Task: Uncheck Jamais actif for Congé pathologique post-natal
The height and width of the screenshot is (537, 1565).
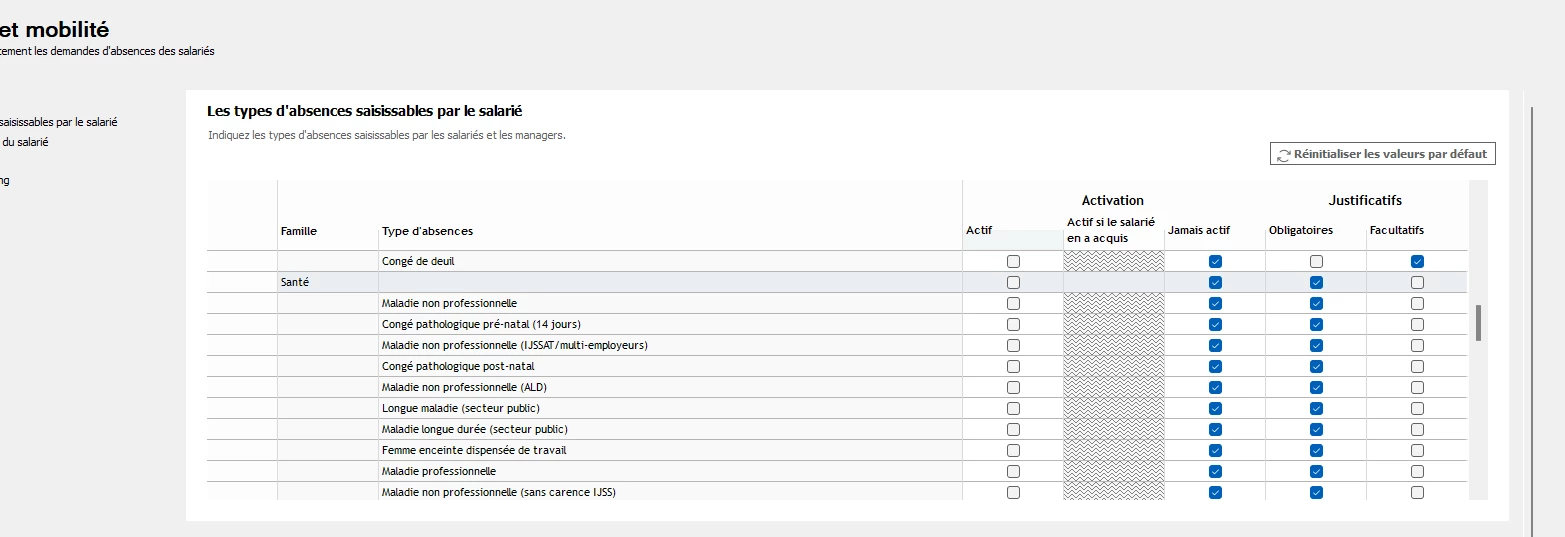Action: pos(1215,366)
